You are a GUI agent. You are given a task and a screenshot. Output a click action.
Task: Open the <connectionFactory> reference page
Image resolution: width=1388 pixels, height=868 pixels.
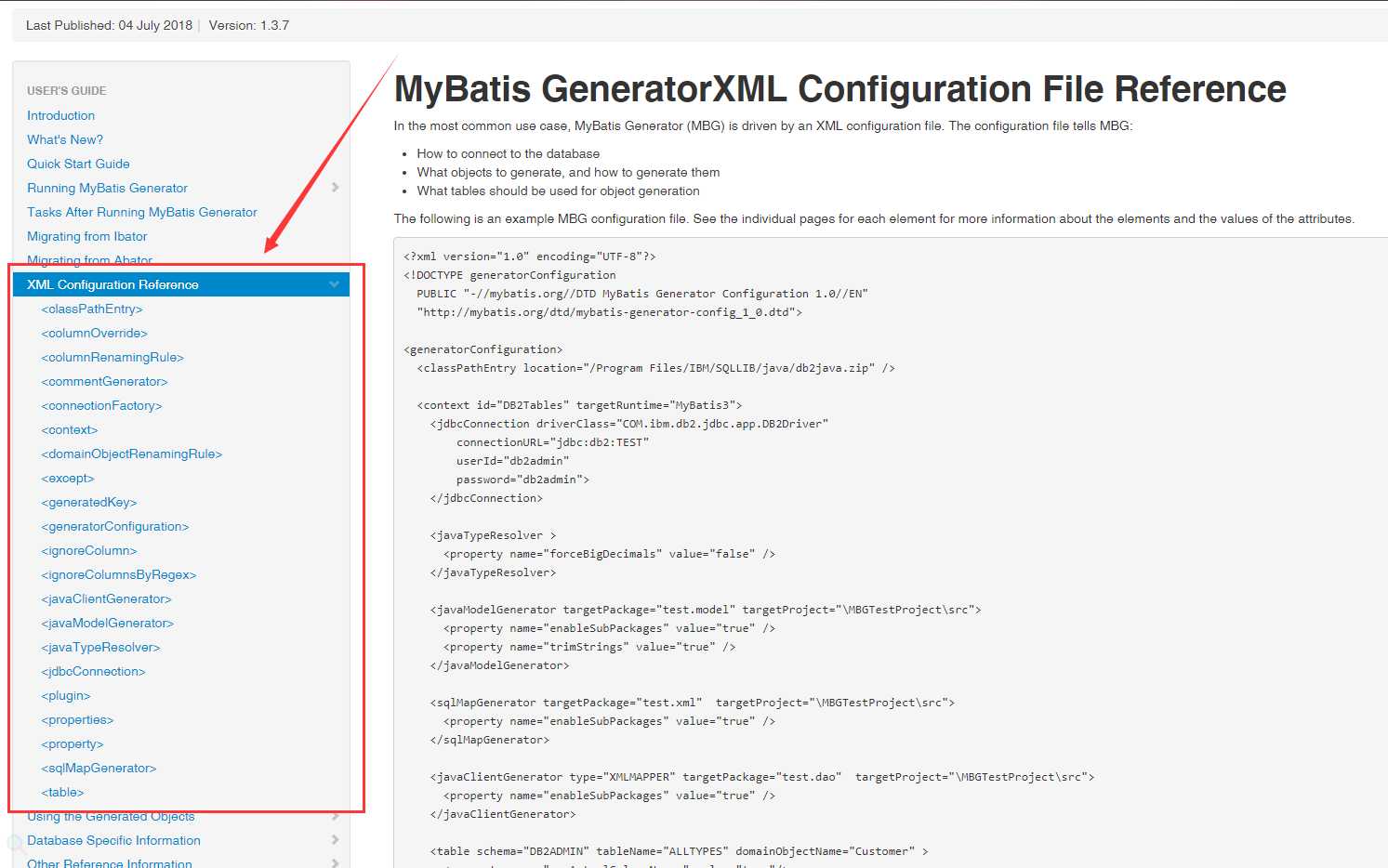101,405
